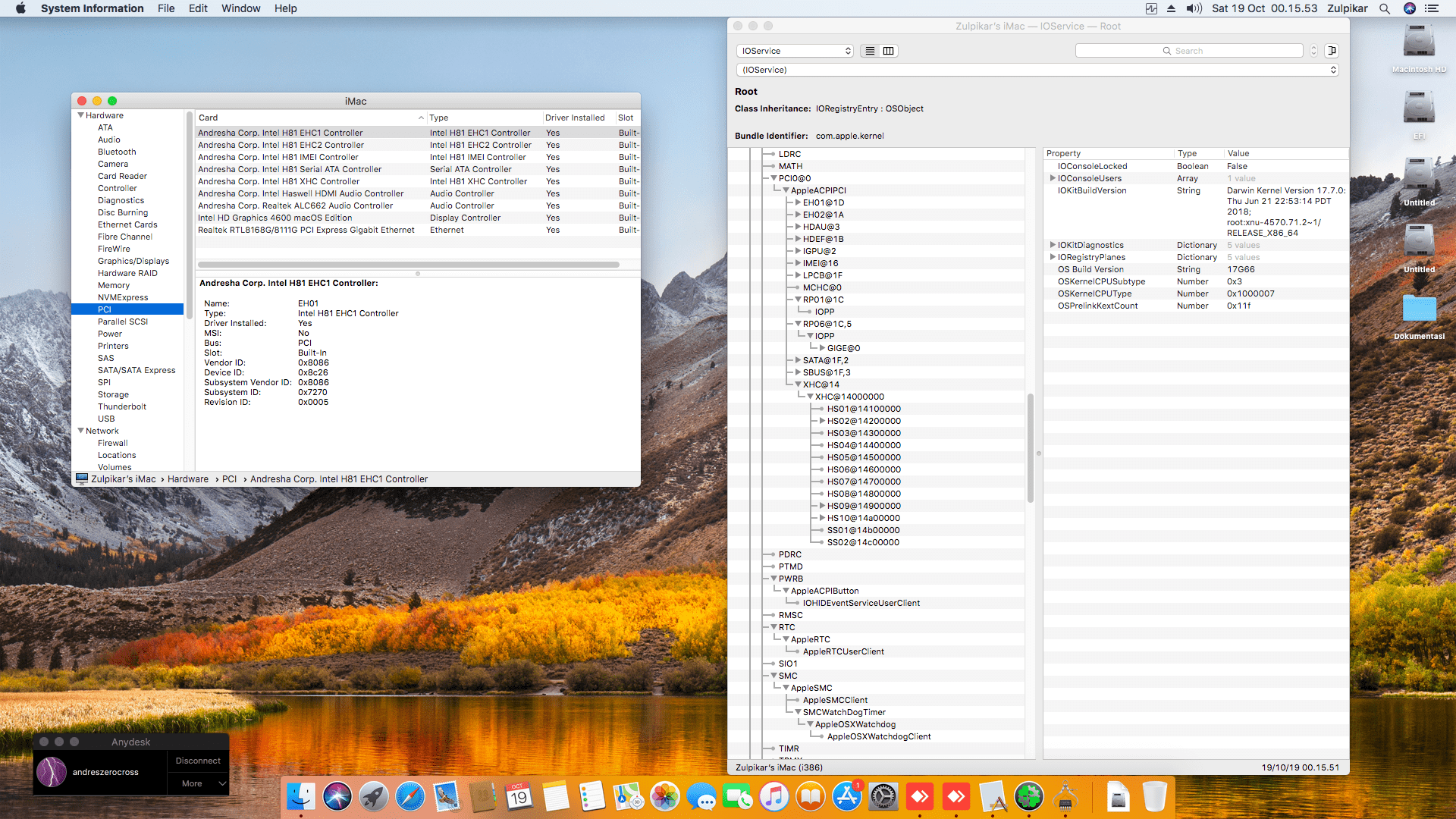Open Spotlight search from the menu bar
This screenshot has width=1456, height=819.
pyautogui.click(x=1385, y=8)
